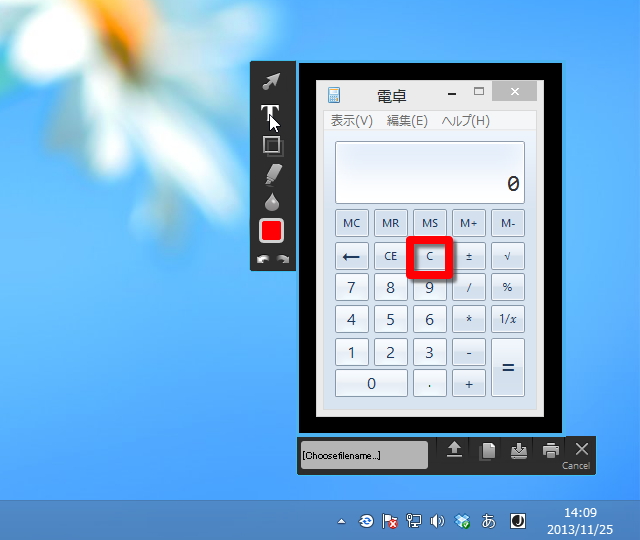Image resolution: width=640 pixels, height=540 pixels.
Task: Select the Arrow annotation tool
Action: tap(271, 81)
